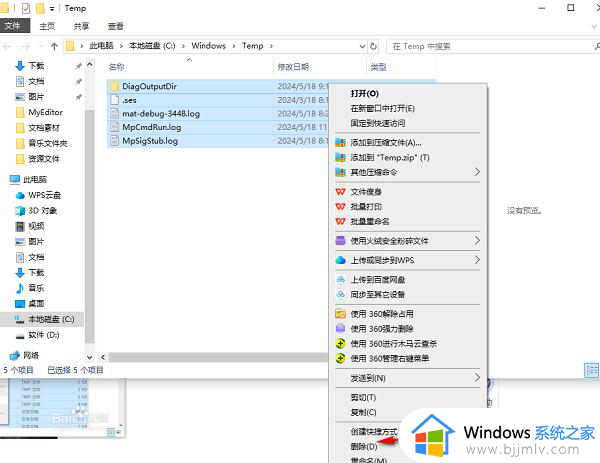Expand chevron after Windows in breadcrumb

point(233,46)
